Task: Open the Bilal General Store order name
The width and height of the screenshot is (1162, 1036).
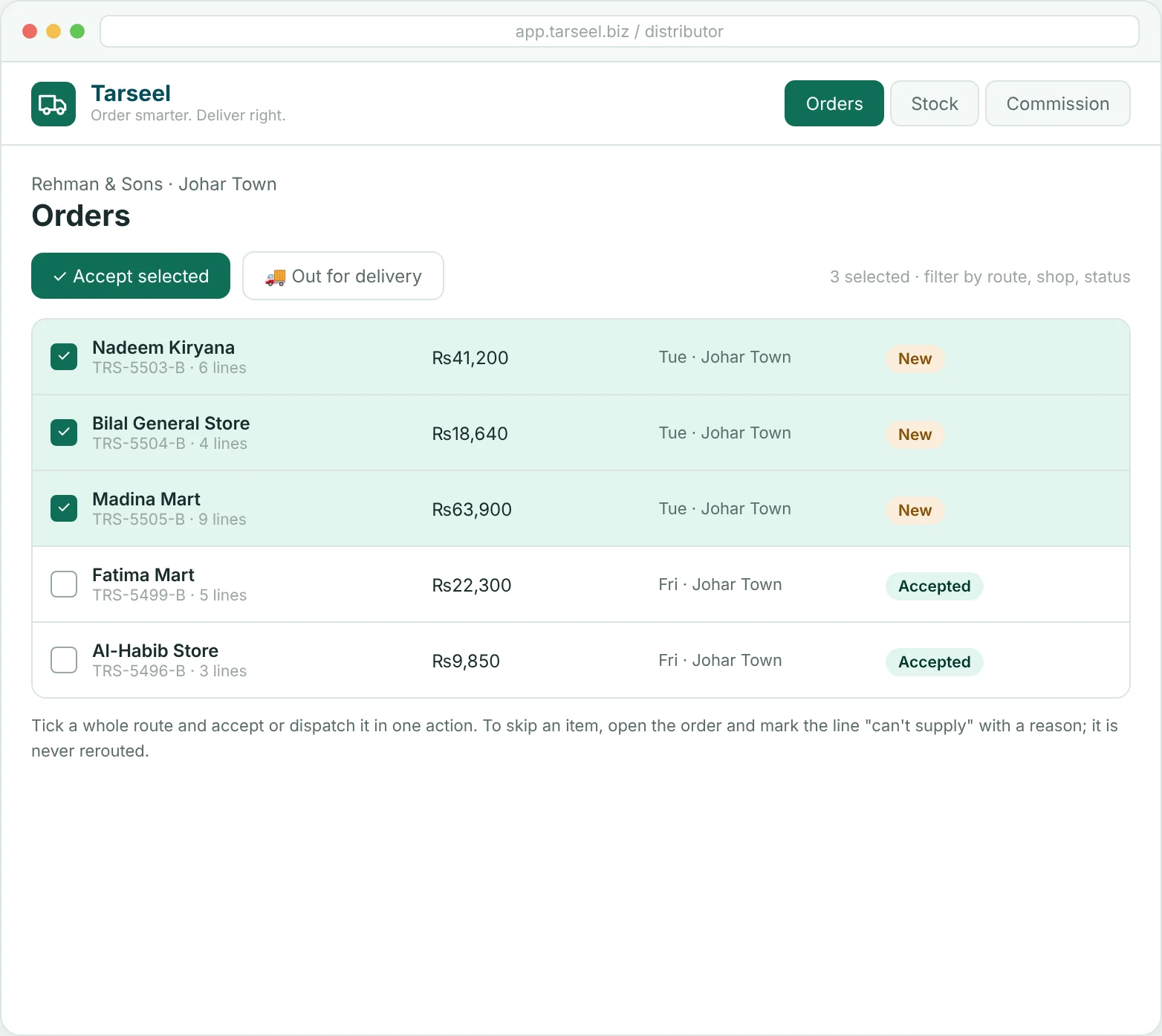Action: pos(171,424)
